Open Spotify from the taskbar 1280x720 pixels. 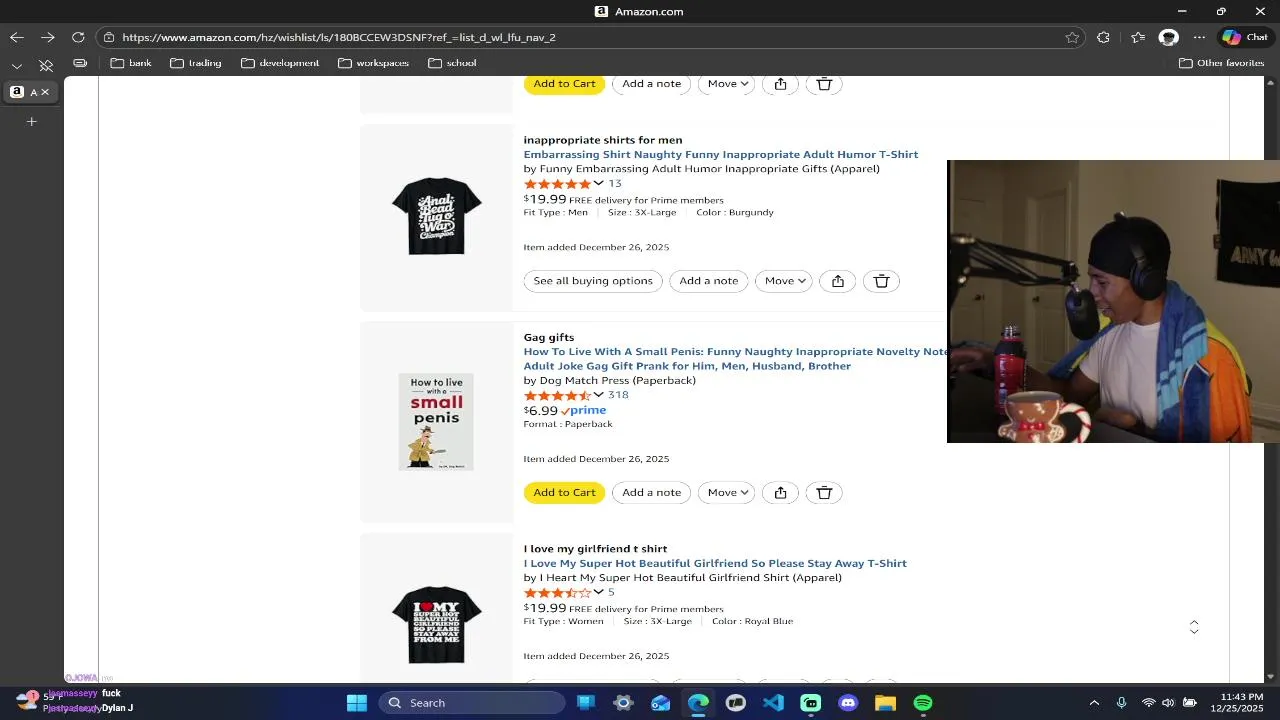coord(923,703)
